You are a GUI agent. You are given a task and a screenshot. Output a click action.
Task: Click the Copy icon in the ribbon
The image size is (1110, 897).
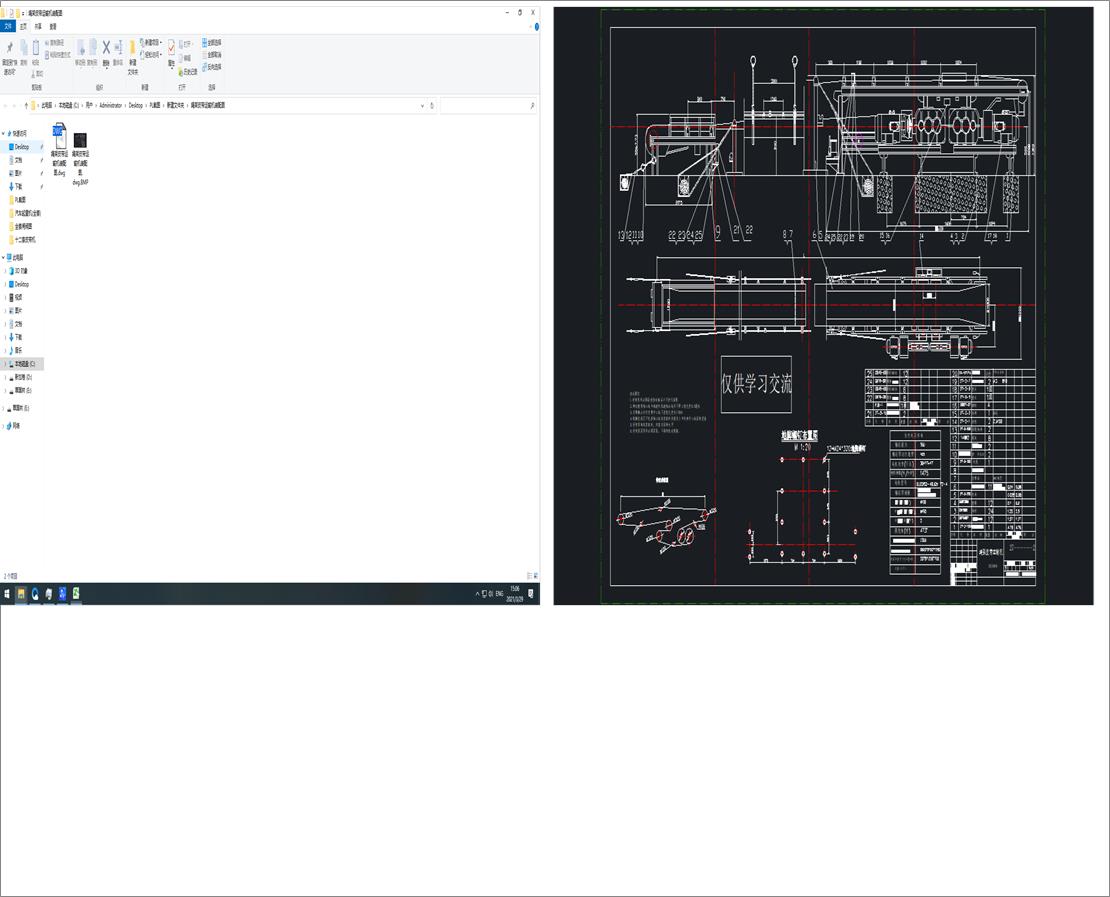tap(23, 47)
